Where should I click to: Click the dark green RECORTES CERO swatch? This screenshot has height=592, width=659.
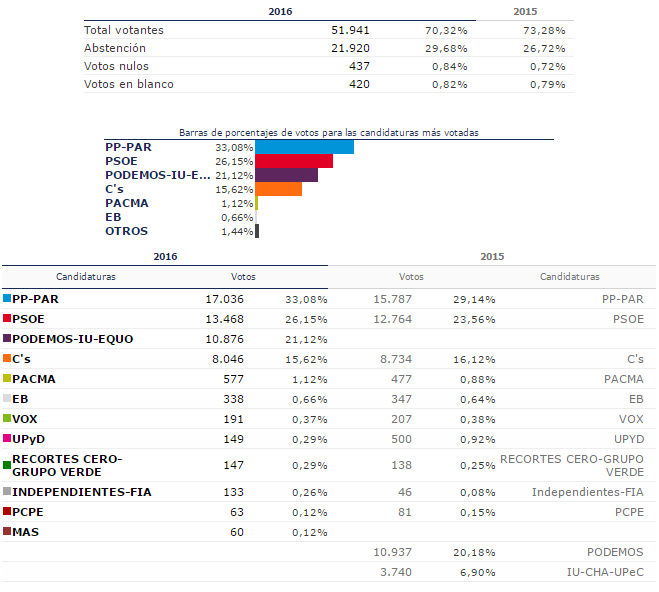pyautogui.click(x=7, y=465)
